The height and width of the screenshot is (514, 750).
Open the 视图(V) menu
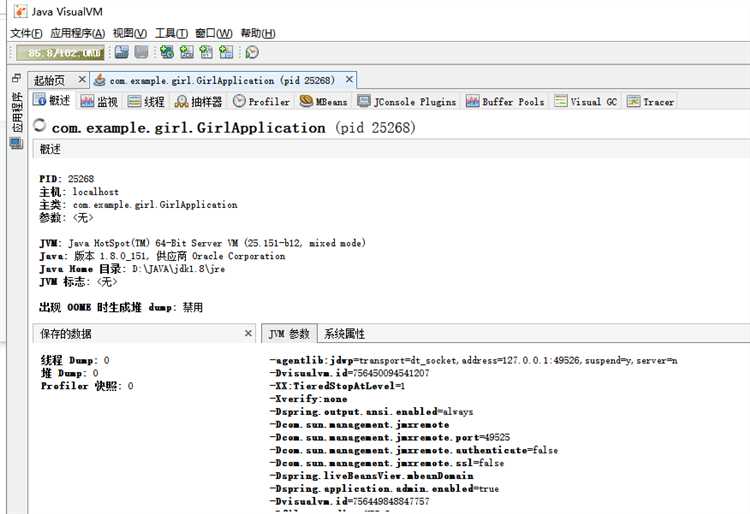point(130,33)
